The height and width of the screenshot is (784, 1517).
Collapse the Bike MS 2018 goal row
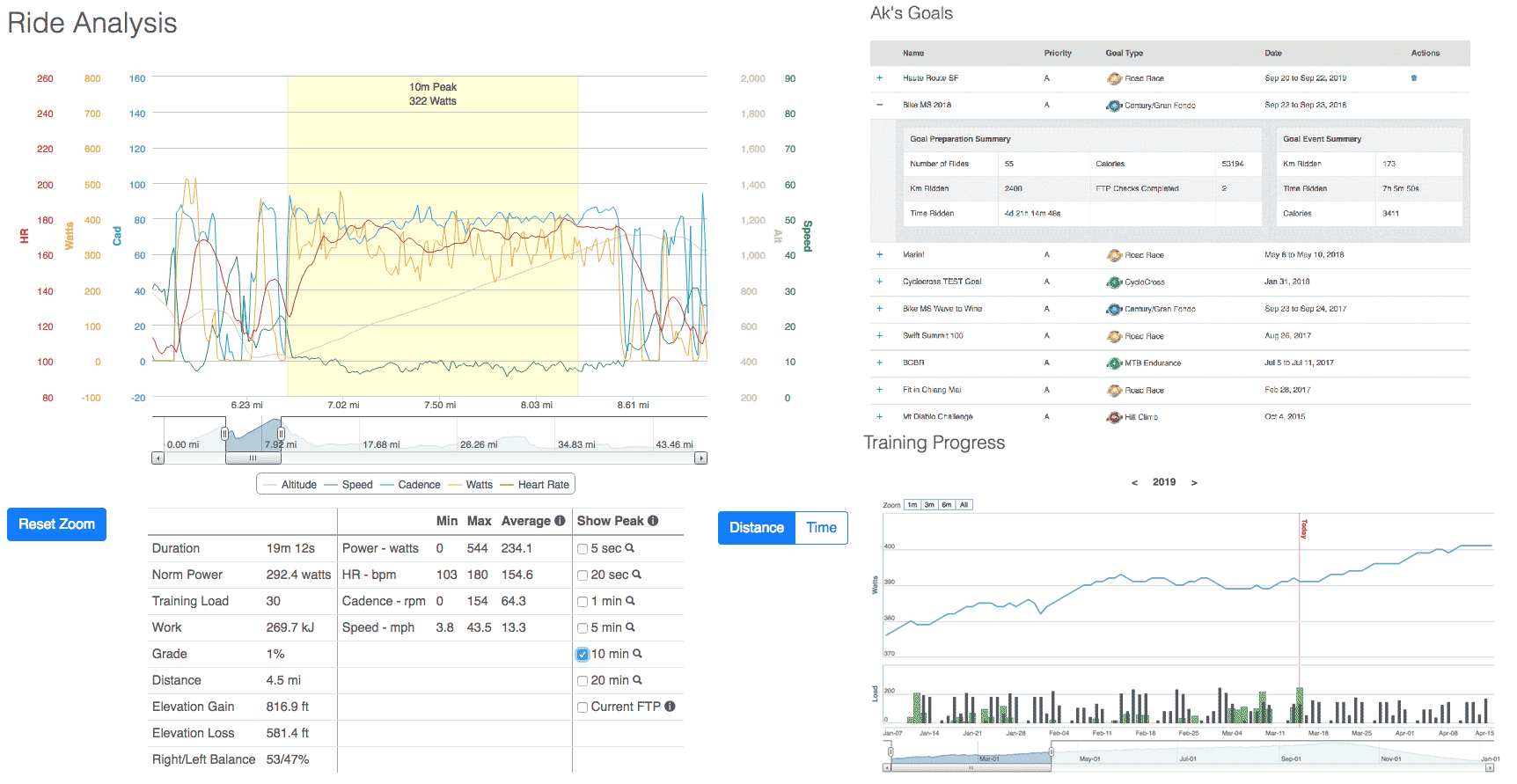point(879,105)
